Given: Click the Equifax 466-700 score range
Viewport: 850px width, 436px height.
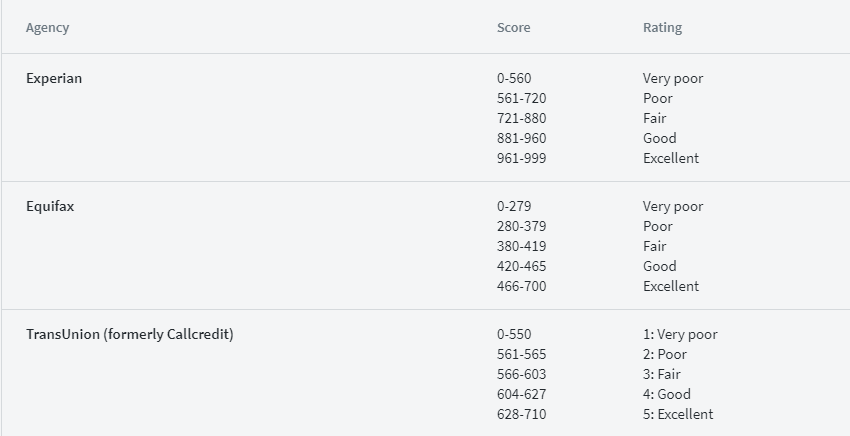Looking at the screenshot, I should tap(521, 286).
